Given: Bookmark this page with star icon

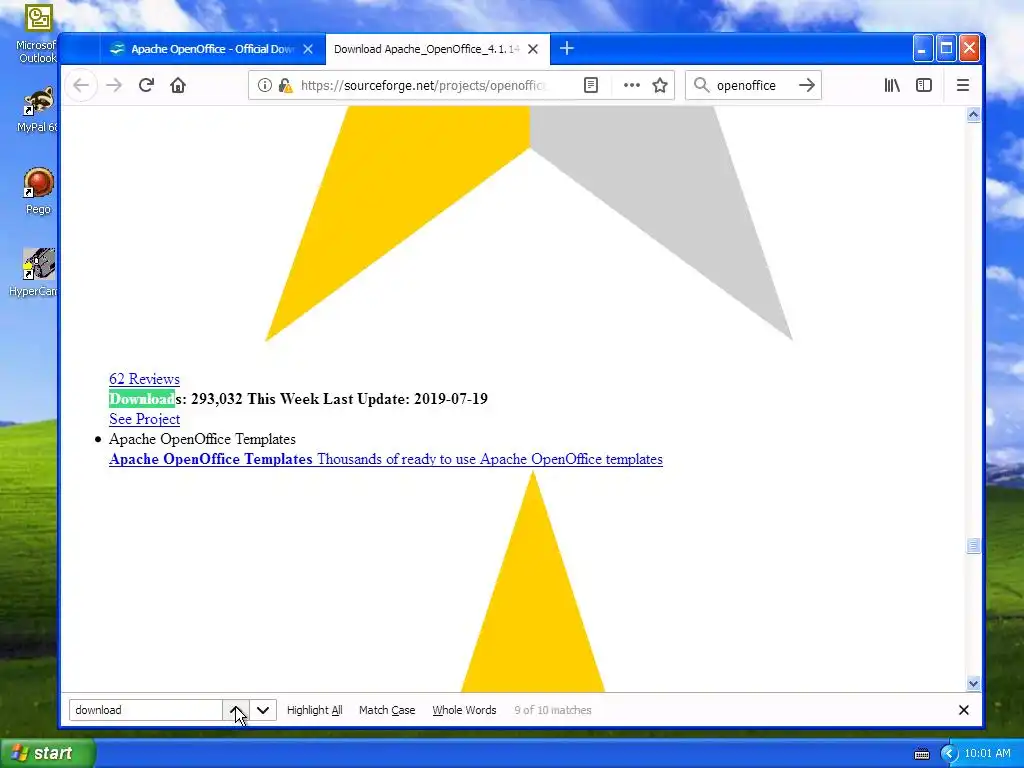Looking at the screenshot, I should (660, 85).
